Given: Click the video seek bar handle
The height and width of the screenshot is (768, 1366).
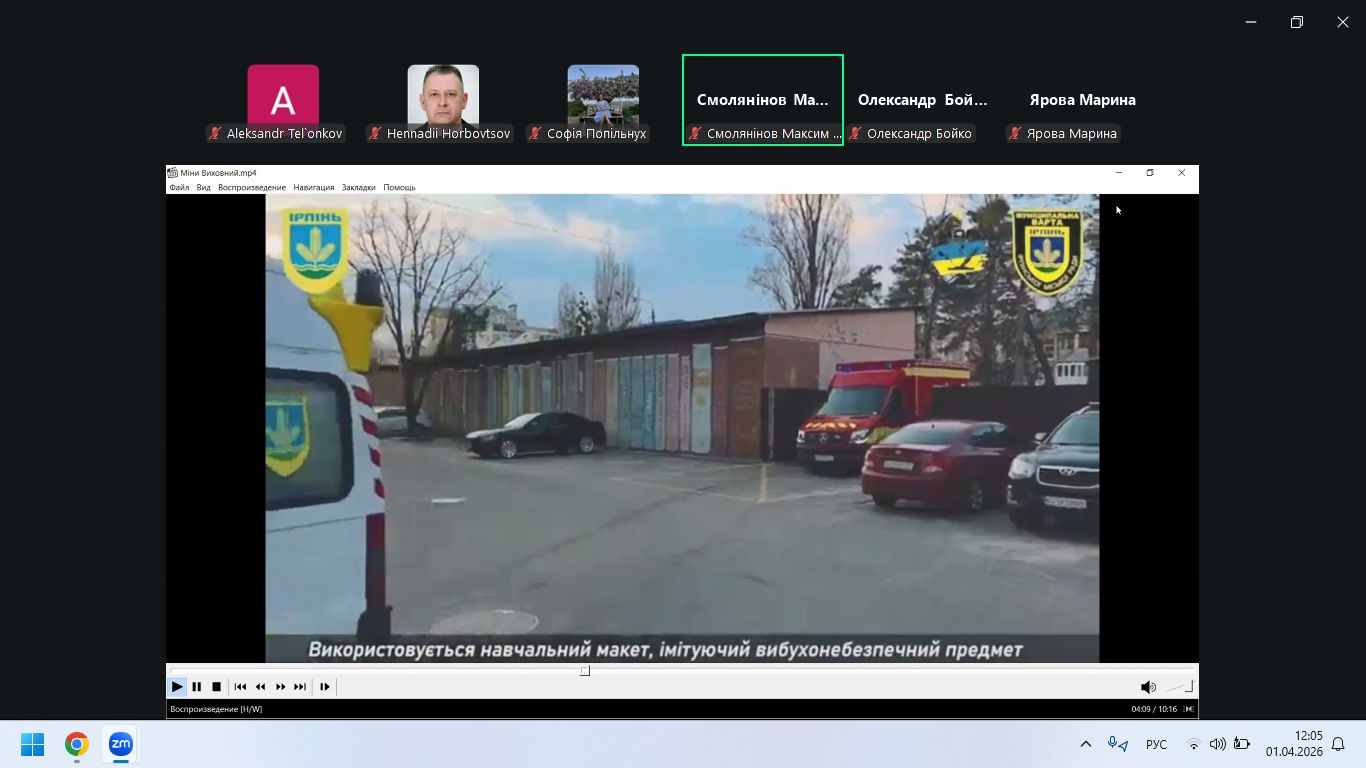Looking at the screenshot, I should click(x=585, y=671).
